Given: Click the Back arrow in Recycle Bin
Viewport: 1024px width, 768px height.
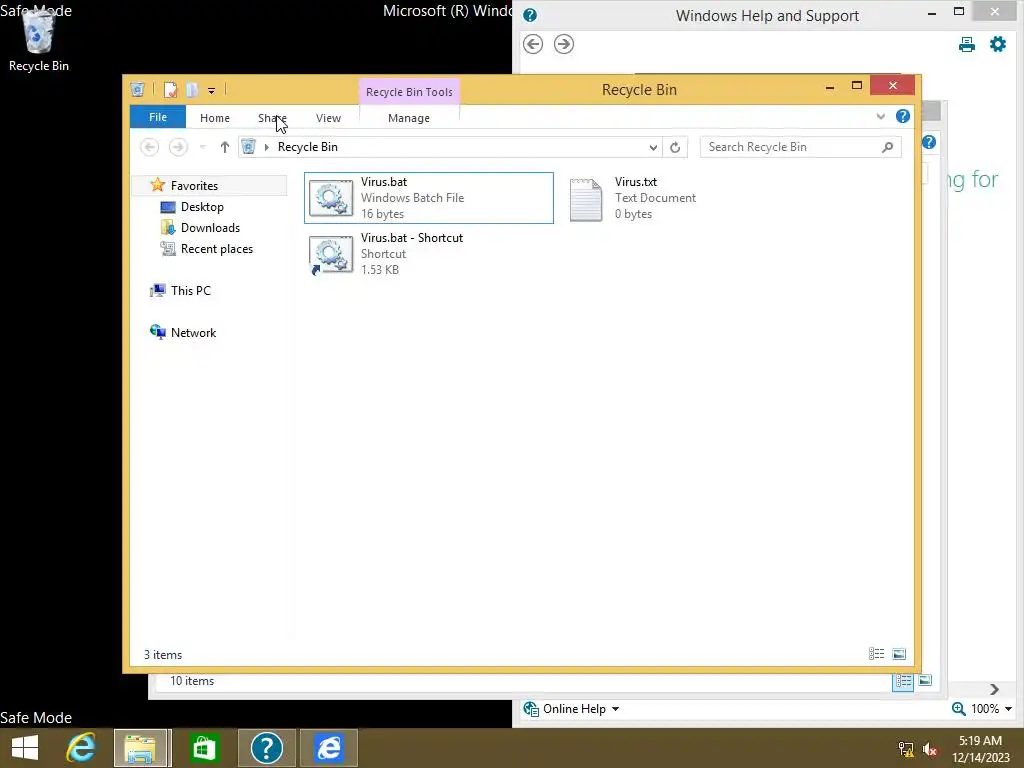Looking at the screenshot, I should (150, 147).
